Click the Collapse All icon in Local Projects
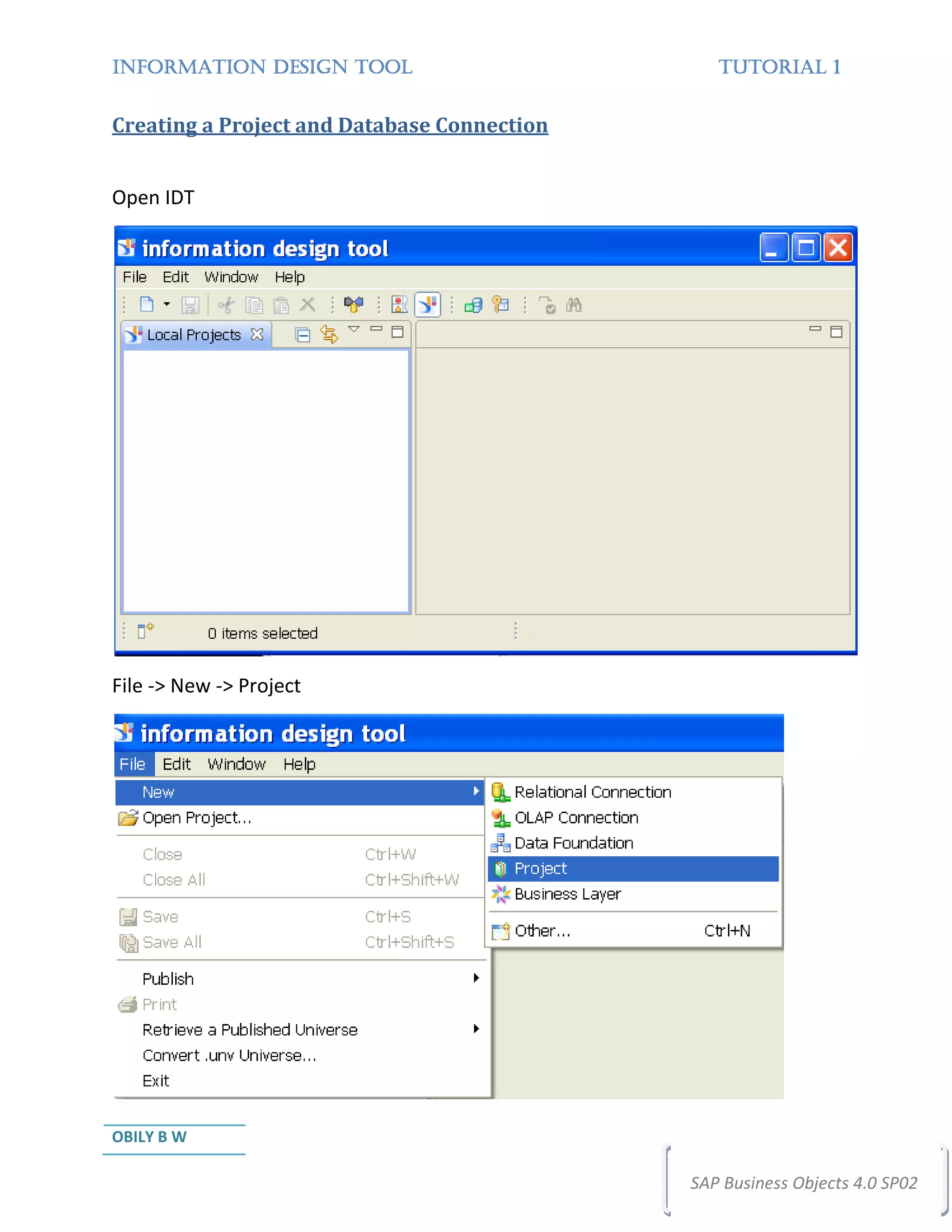Image resolution: width=952 pixels, height=1232 pixels. tap(302, 335)
